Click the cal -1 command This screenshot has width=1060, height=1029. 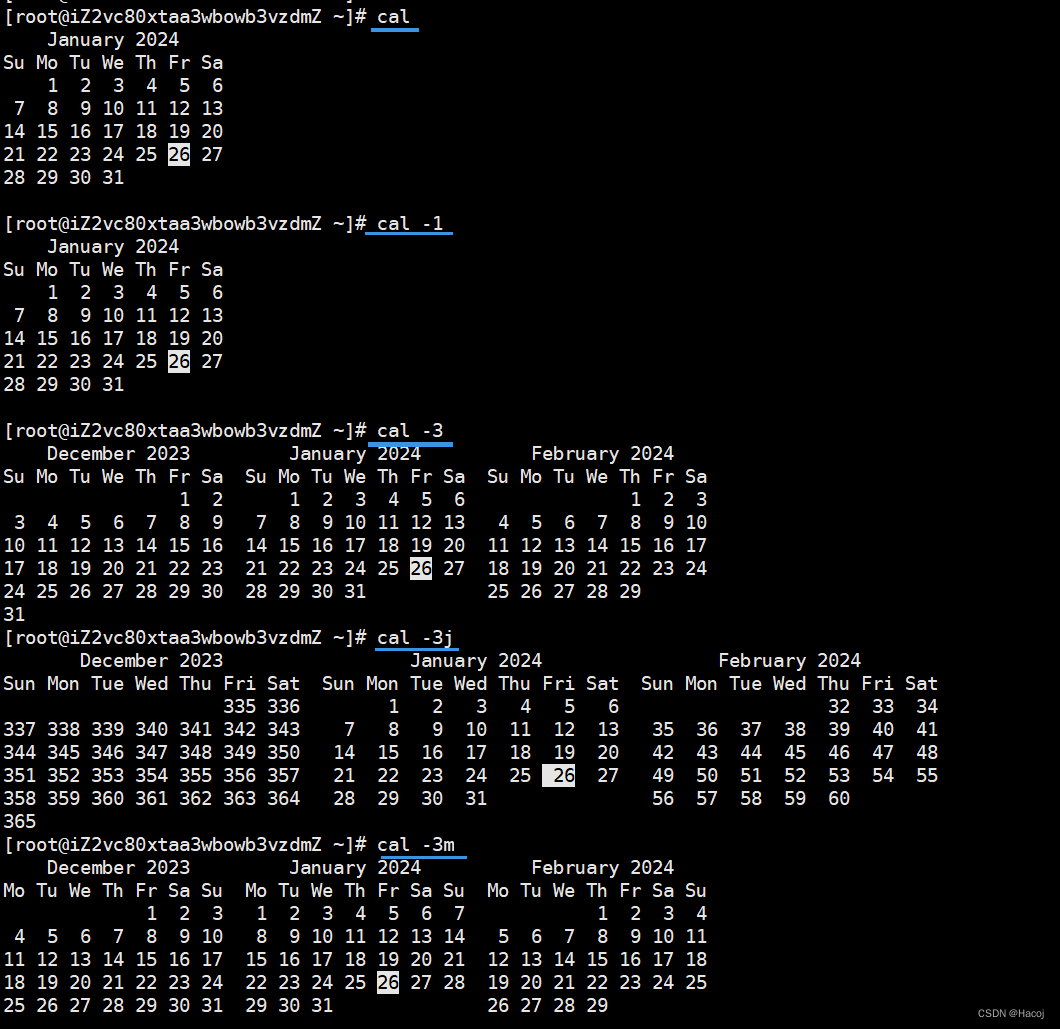click(408, 223)
